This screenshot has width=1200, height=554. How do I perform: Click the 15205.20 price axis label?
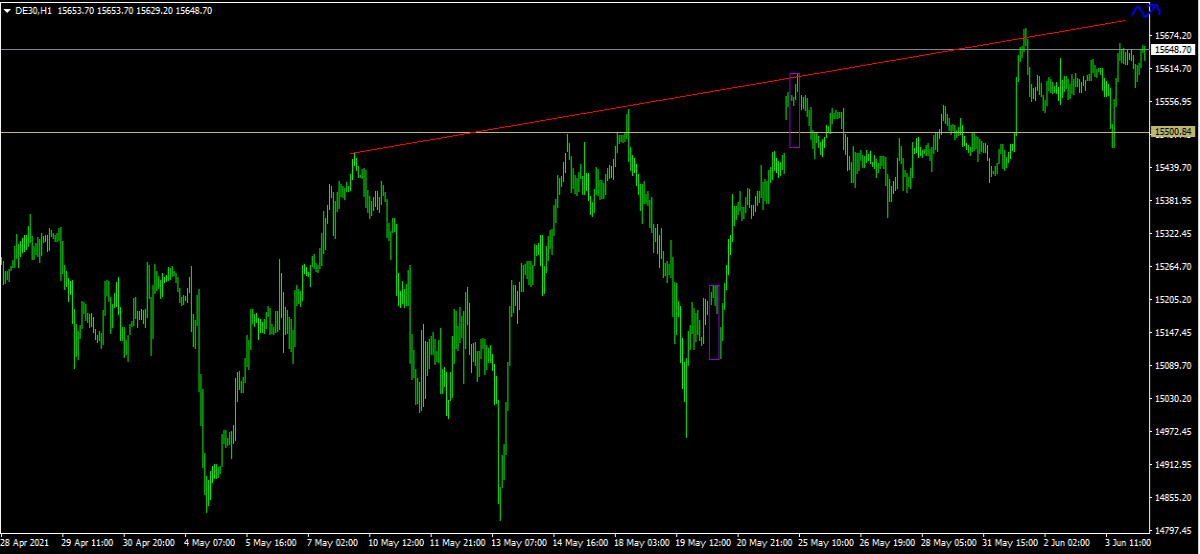pyautogui.click(x=1173, y=300)
